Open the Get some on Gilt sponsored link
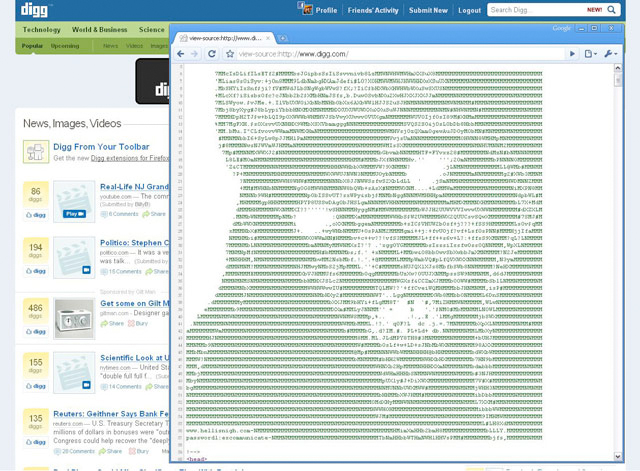 134,303
